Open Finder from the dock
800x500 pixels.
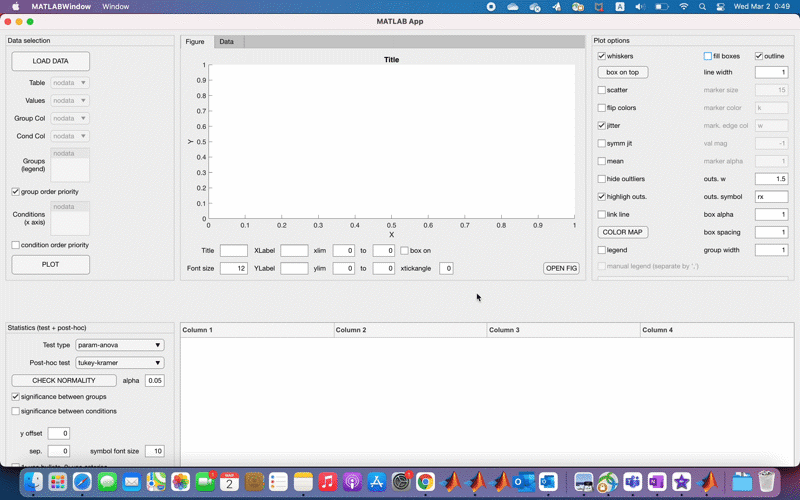[x=34, y=483]
